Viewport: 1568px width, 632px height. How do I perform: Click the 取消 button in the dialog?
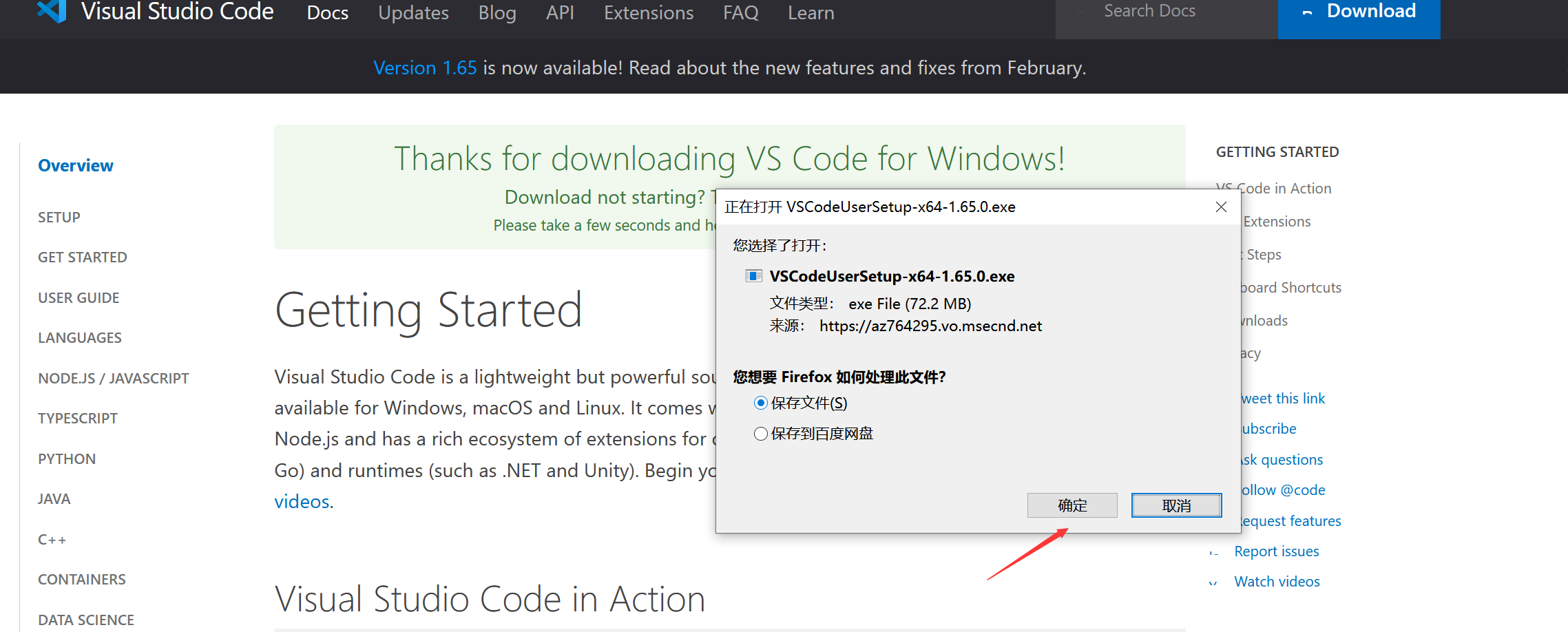point(1176,505)
